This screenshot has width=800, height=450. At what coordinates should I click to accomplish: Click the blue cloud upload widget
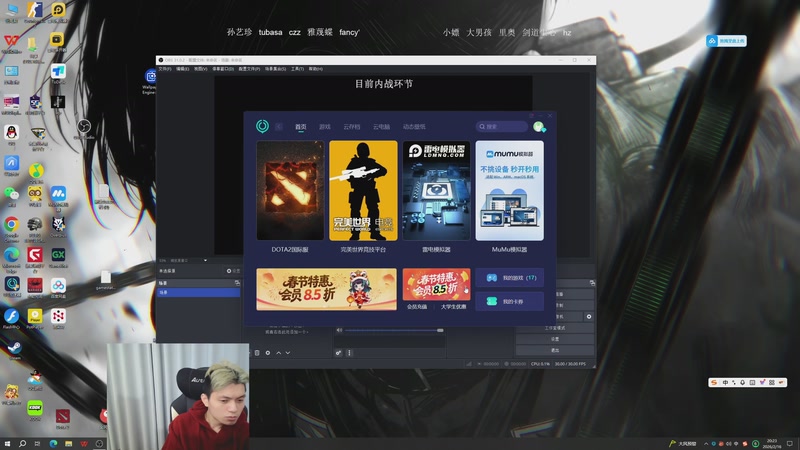pos(727,41)
